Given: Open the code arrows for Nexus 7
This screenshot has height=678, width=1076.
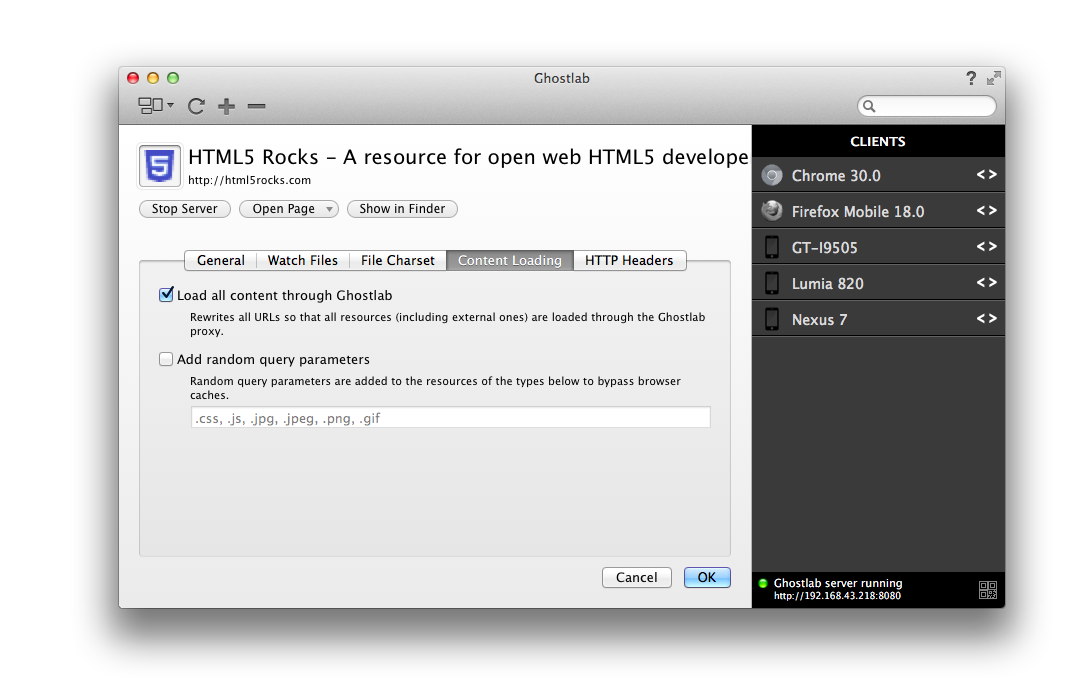Looking at the screenshot, I should tap(987, 318).
